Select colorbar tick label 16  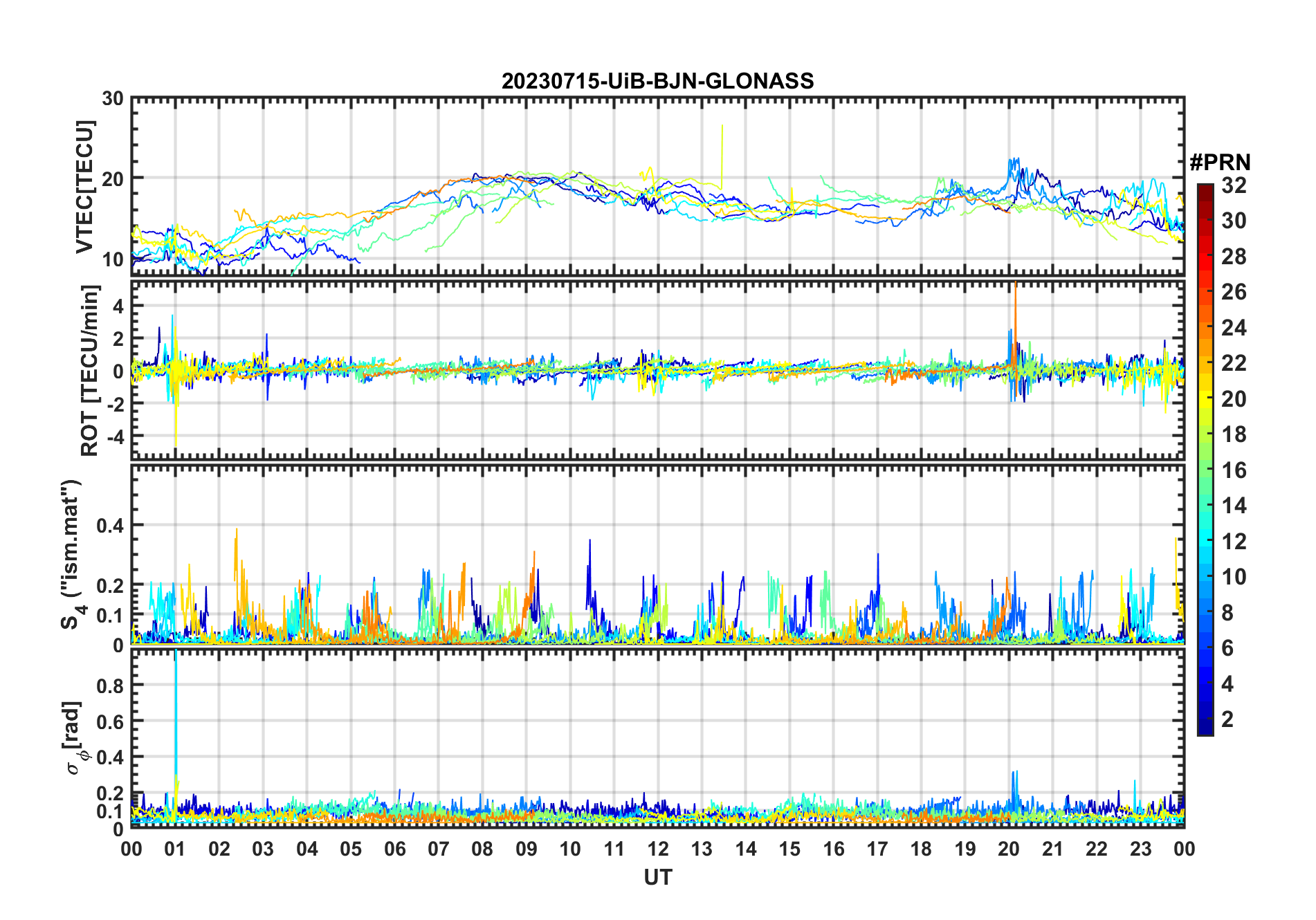(1234, 470)
